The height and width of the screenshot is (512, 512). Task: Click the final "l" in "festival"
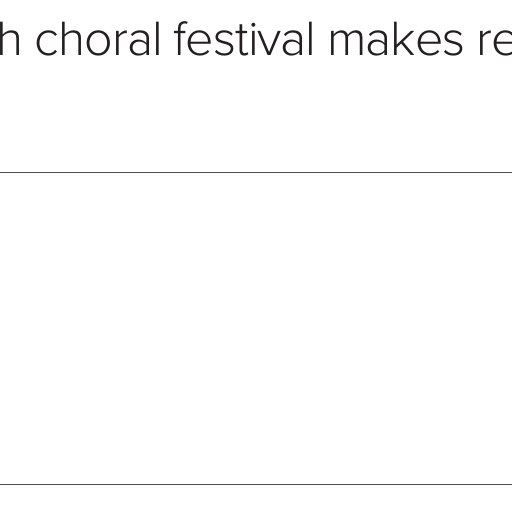(x=311, y=39)
